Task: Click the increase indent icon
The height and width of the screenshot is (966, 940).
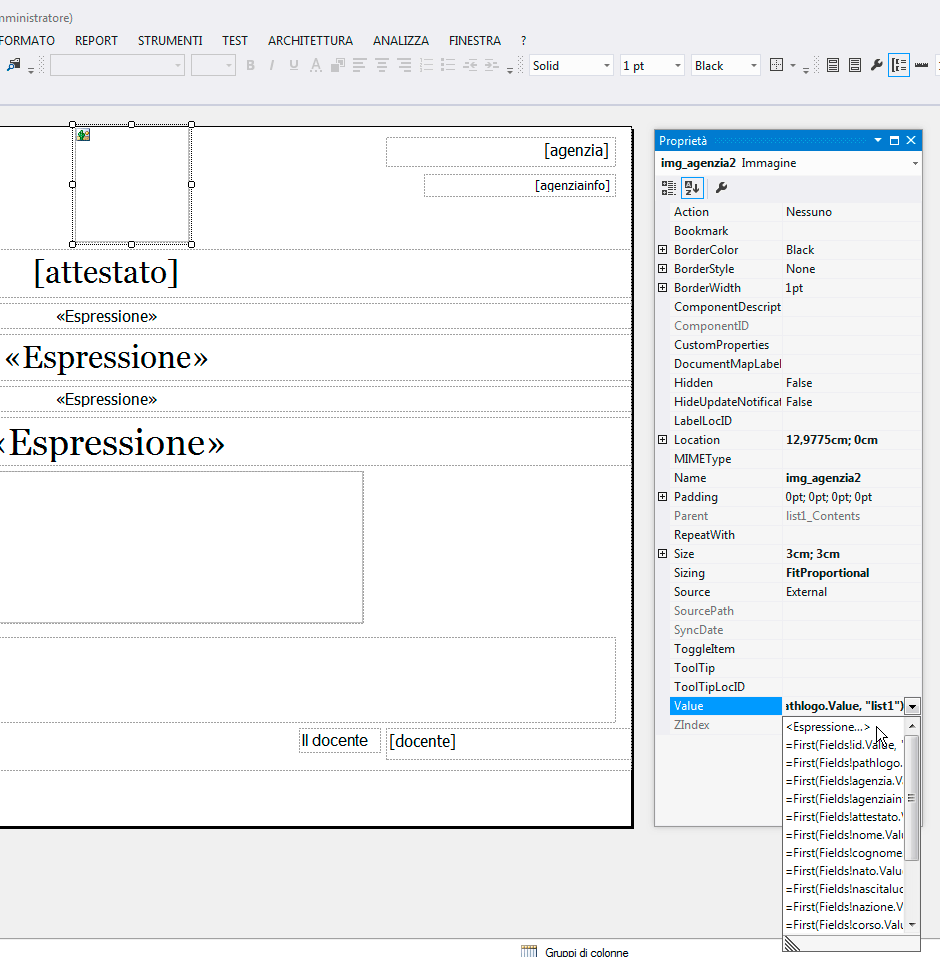Action: 492,65
